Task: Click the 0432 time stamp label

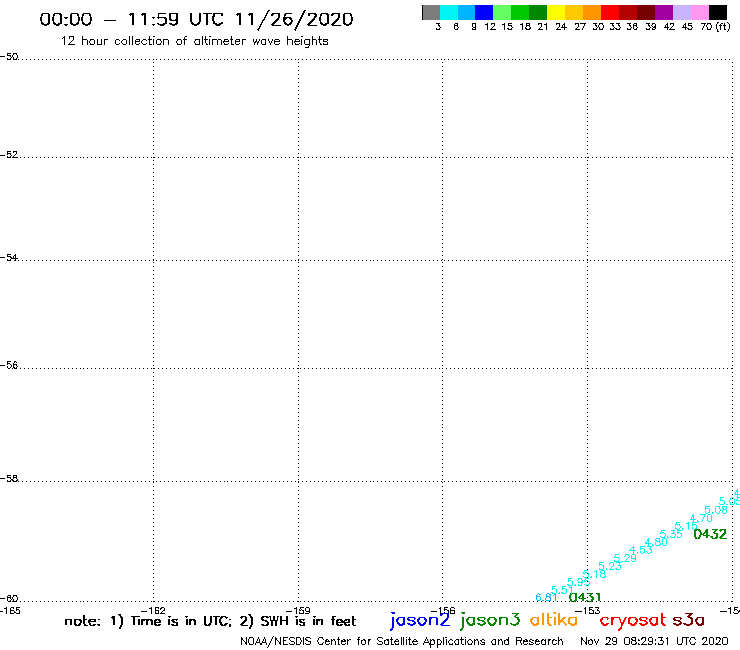Action: 710,534
